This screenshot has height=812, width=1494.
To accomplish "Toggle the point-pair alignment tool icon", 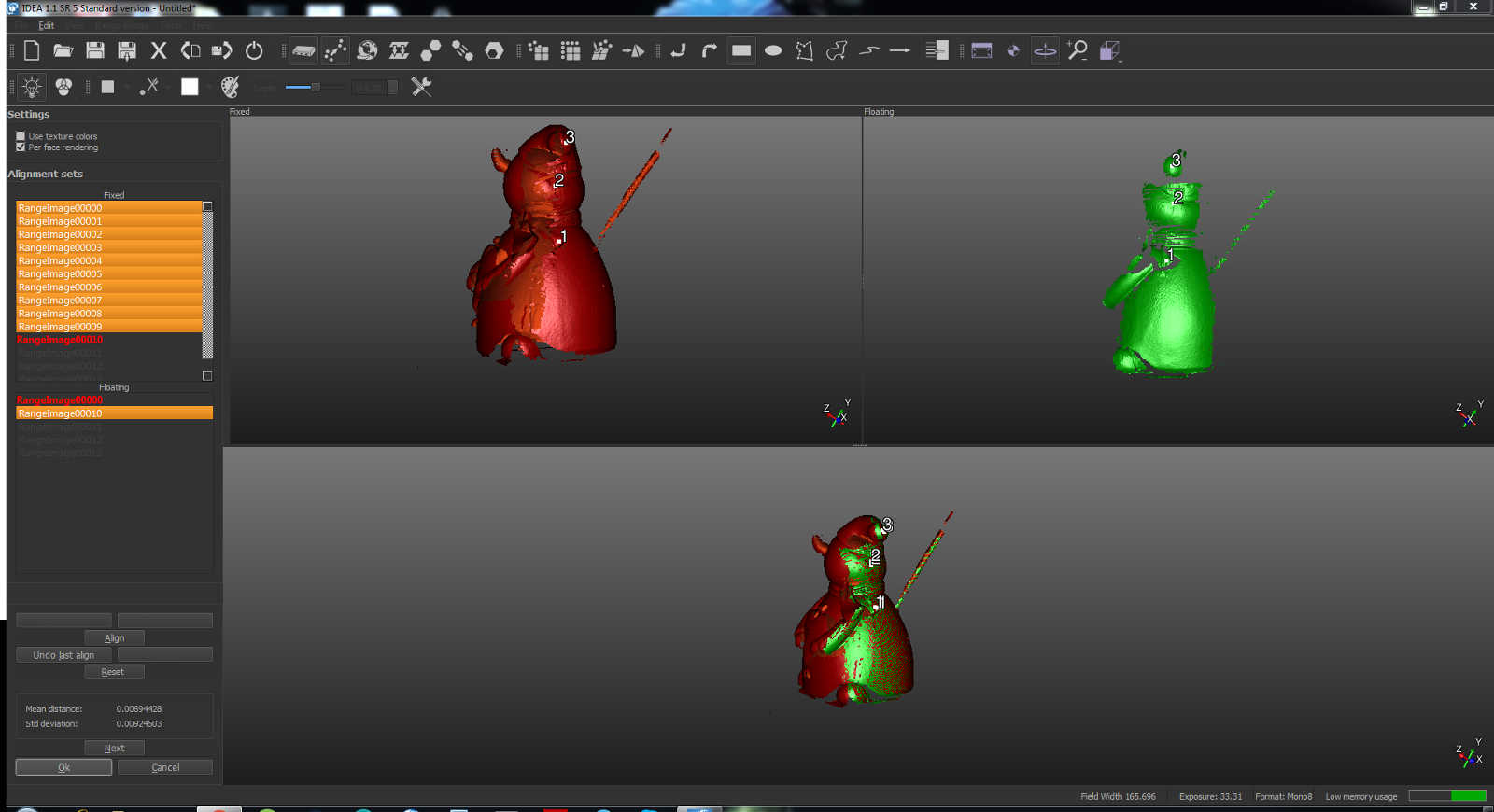I will pyautogui.click(x=335, y=50).
